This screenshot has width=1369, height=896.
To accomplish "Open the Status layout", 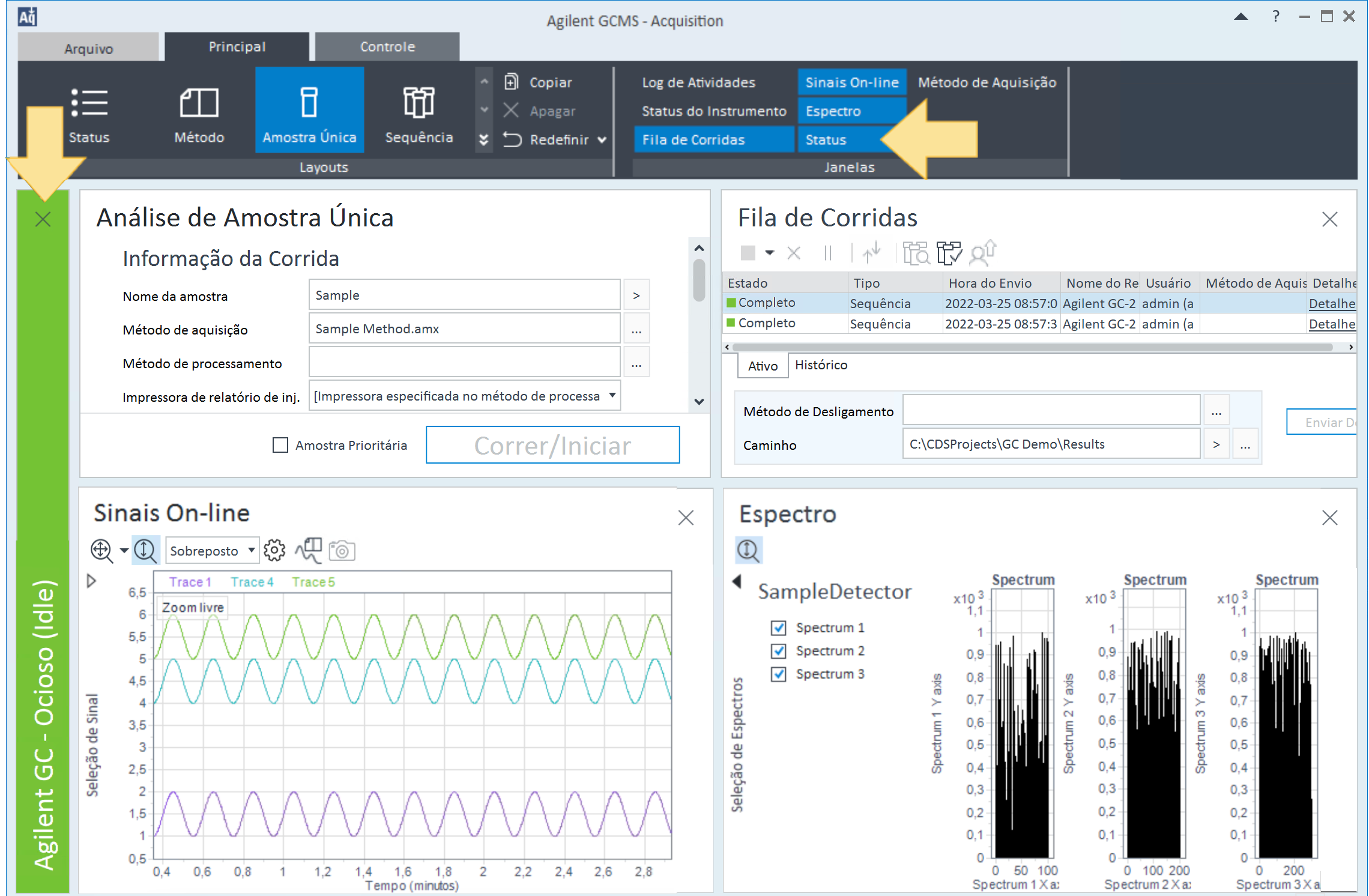I will tap(89, 114).
